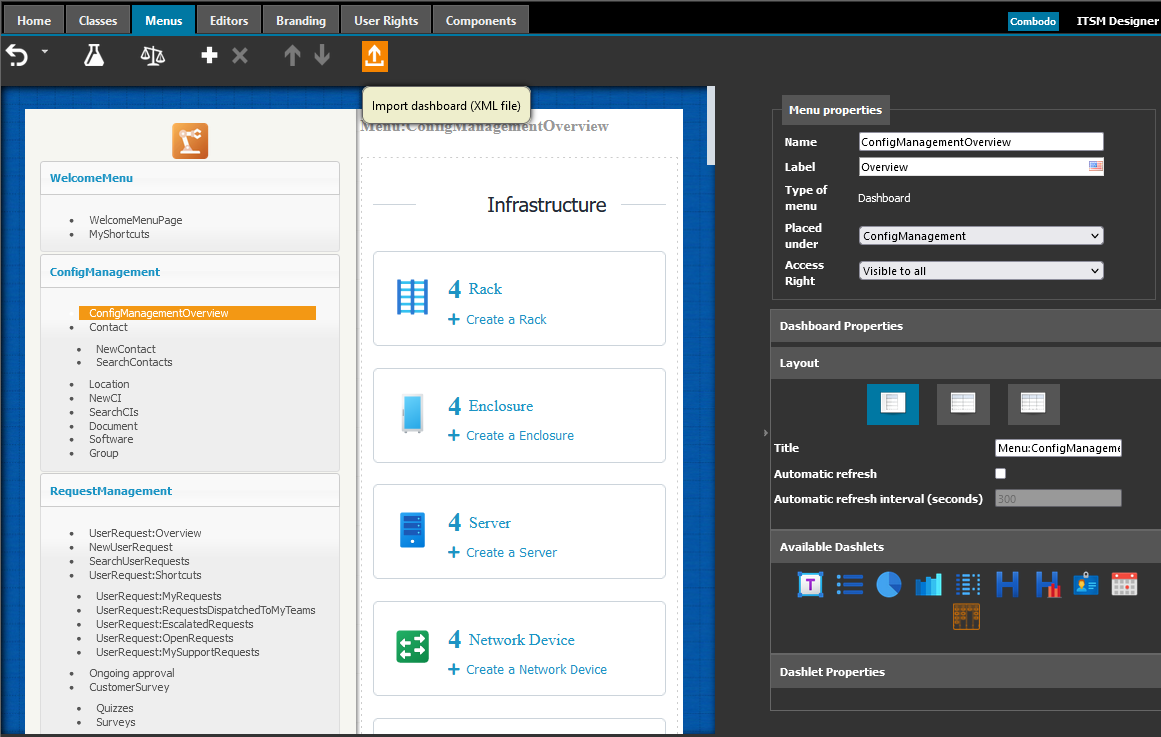Select the ID badge dashlet icon
The image size is (1161, 737).
click(x=1086, y=585)
